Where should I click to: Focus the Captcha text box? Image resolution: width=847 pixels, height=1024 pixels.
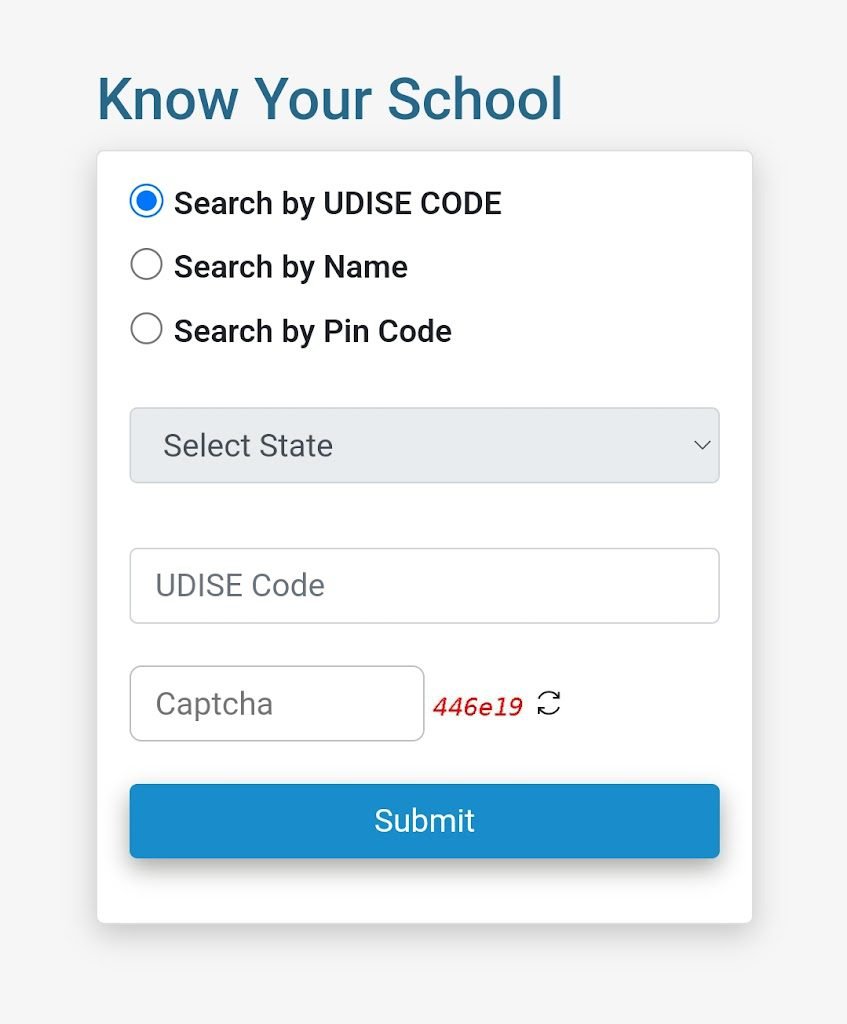click(x=277, y=703)
